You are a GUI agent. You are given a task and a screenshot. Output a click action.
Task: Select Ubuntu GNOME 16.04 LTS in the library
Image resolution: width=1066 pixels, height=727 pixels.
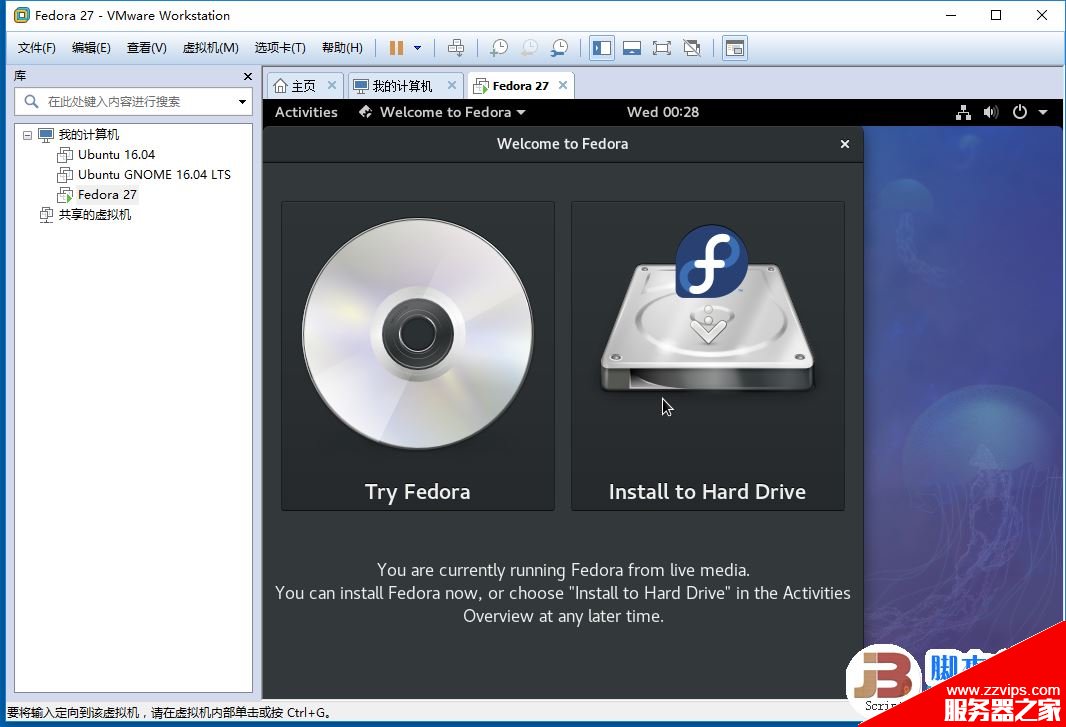click(x=154, y=175)
